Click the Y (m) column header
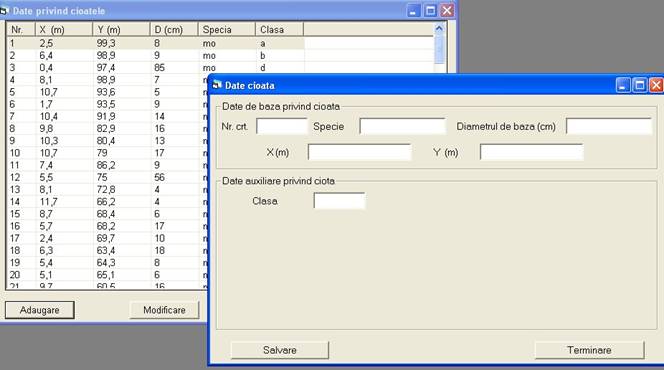 click(x=121, y=30)
